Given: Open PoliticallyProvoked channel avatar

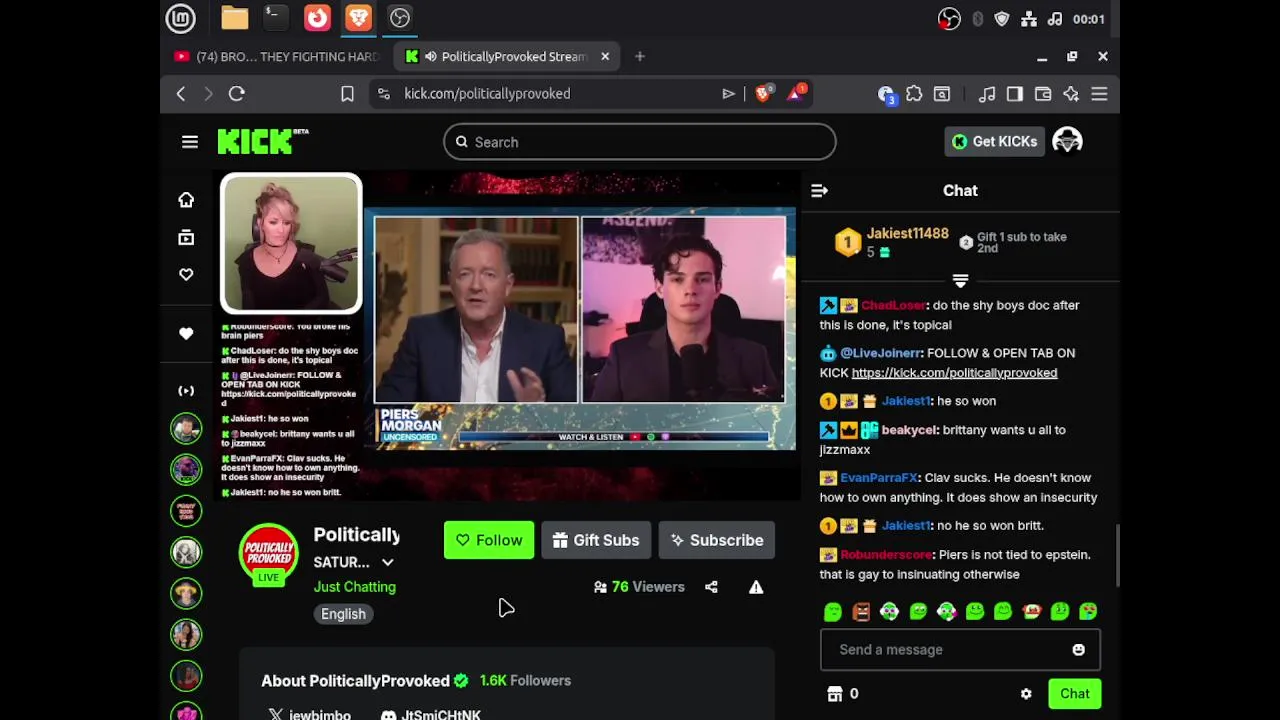Looking at the screenshot, I should pos(268,554).
